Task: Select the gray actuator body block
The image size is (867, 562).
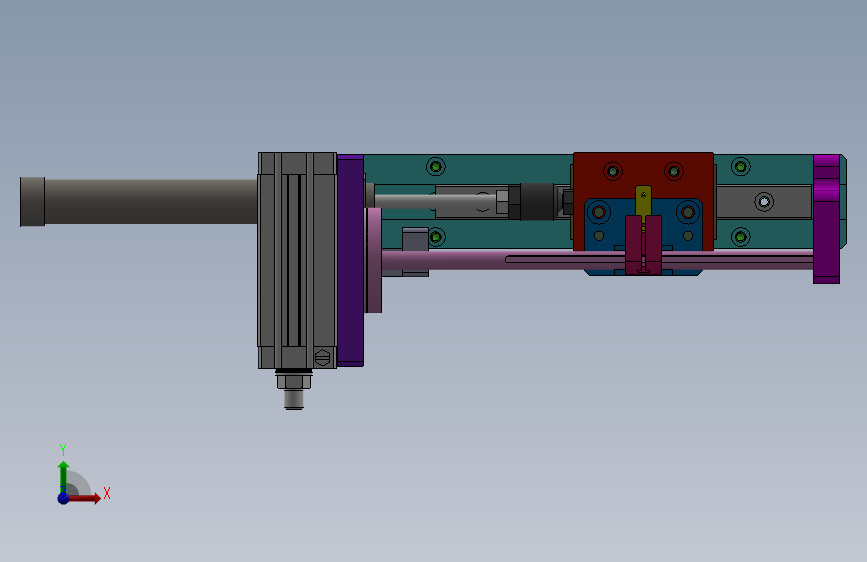Action: (297, 260)
